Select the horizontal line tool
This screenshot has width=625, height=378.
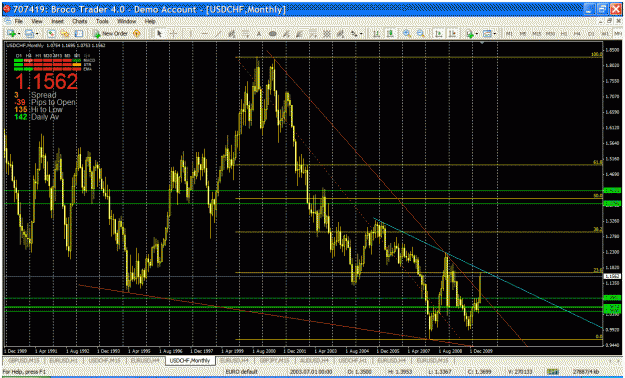[204, 34]
